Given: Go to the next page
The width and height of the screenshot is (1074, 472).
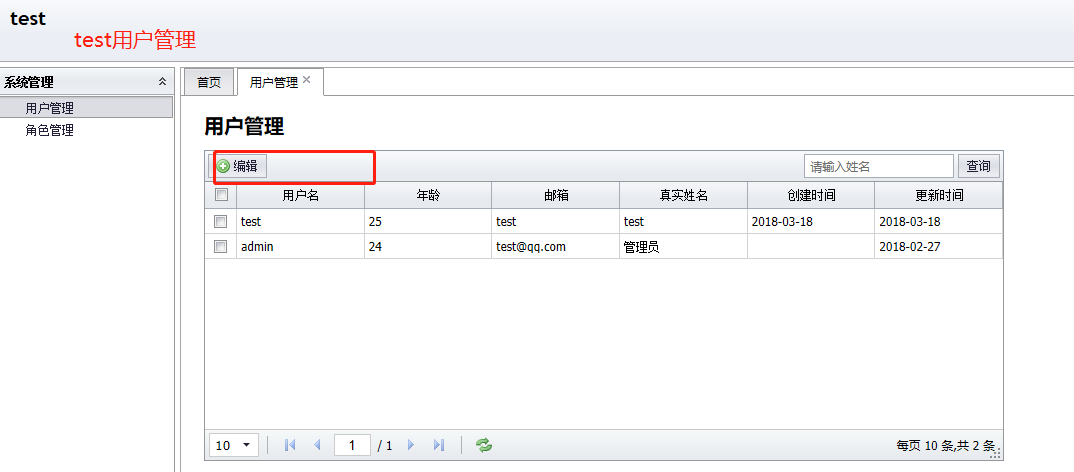Looking at the screenshot, I should pyautogui.click(x=411, y=445).
